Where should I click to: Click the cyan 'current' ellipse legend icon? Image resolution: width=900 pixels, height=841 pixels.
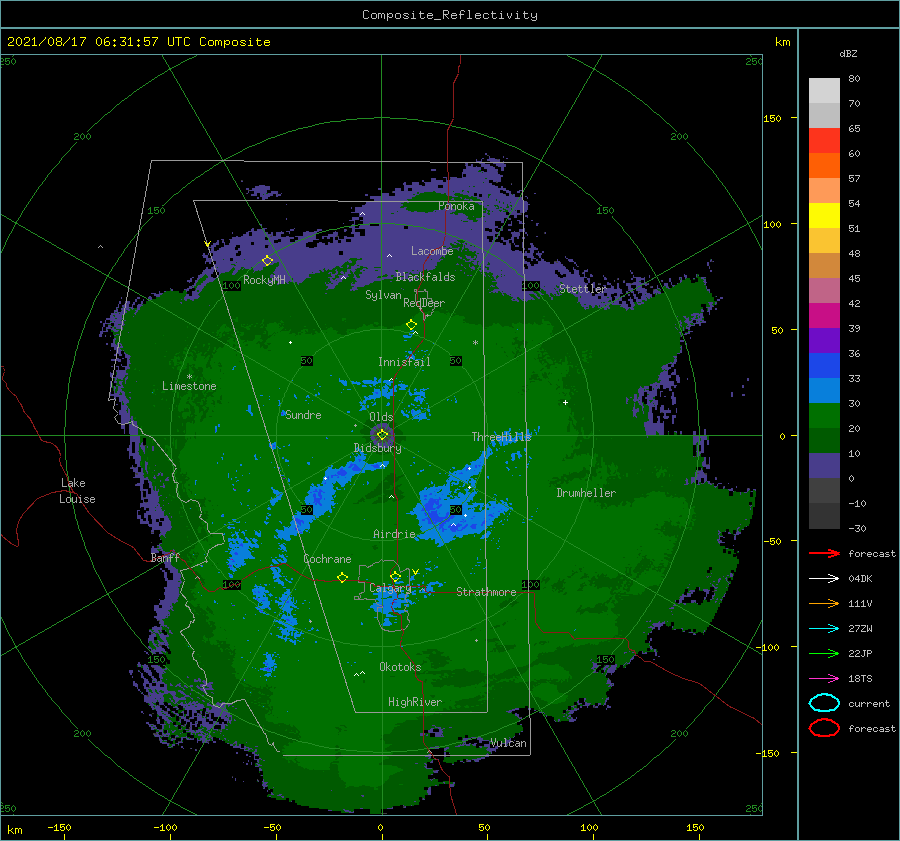click(x=824, y=703)
